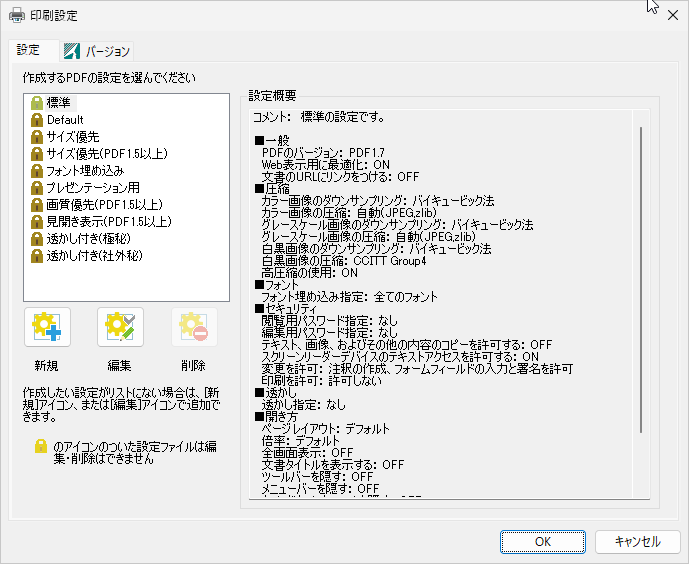The image size is (689, 564).
Task: Click the 新規 gear-plus icon
Action: 47,327
